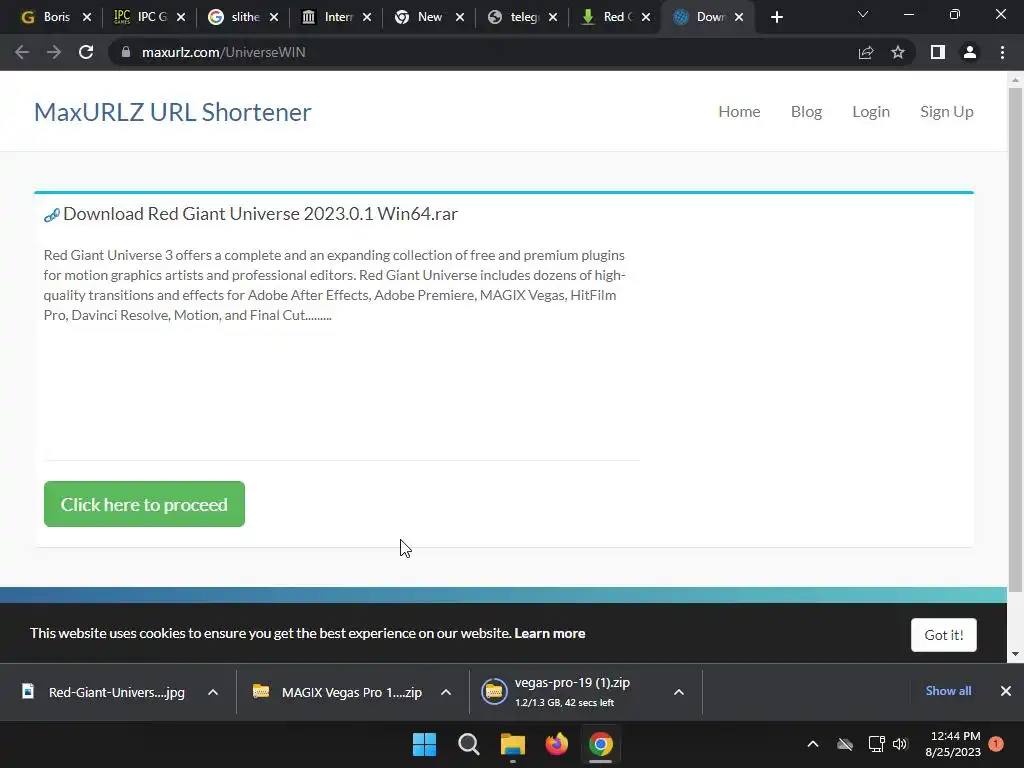
Task: Open the browser side panel
Action: (938, 52)
